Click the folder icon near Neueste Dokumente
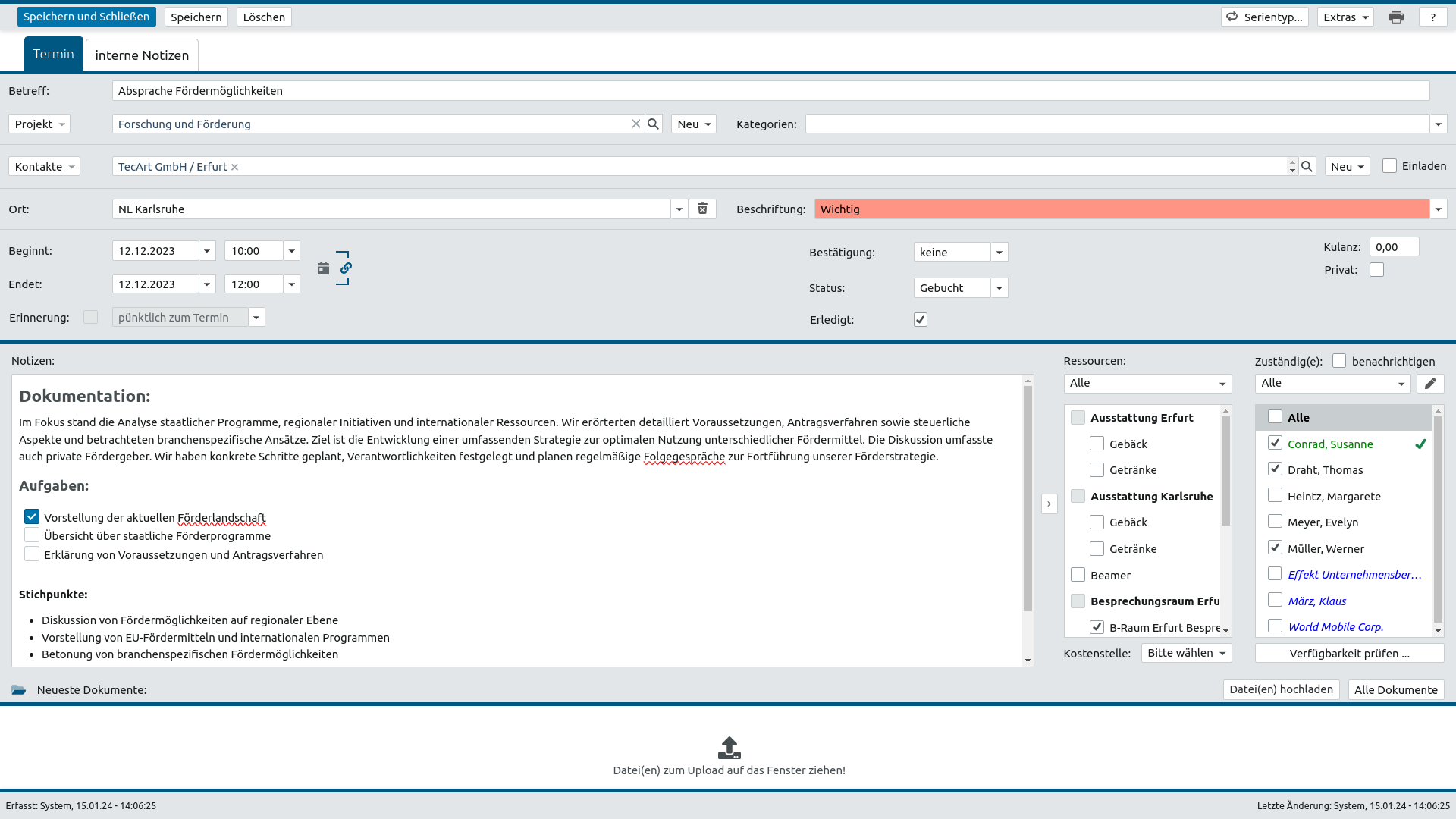 [19, 689]
